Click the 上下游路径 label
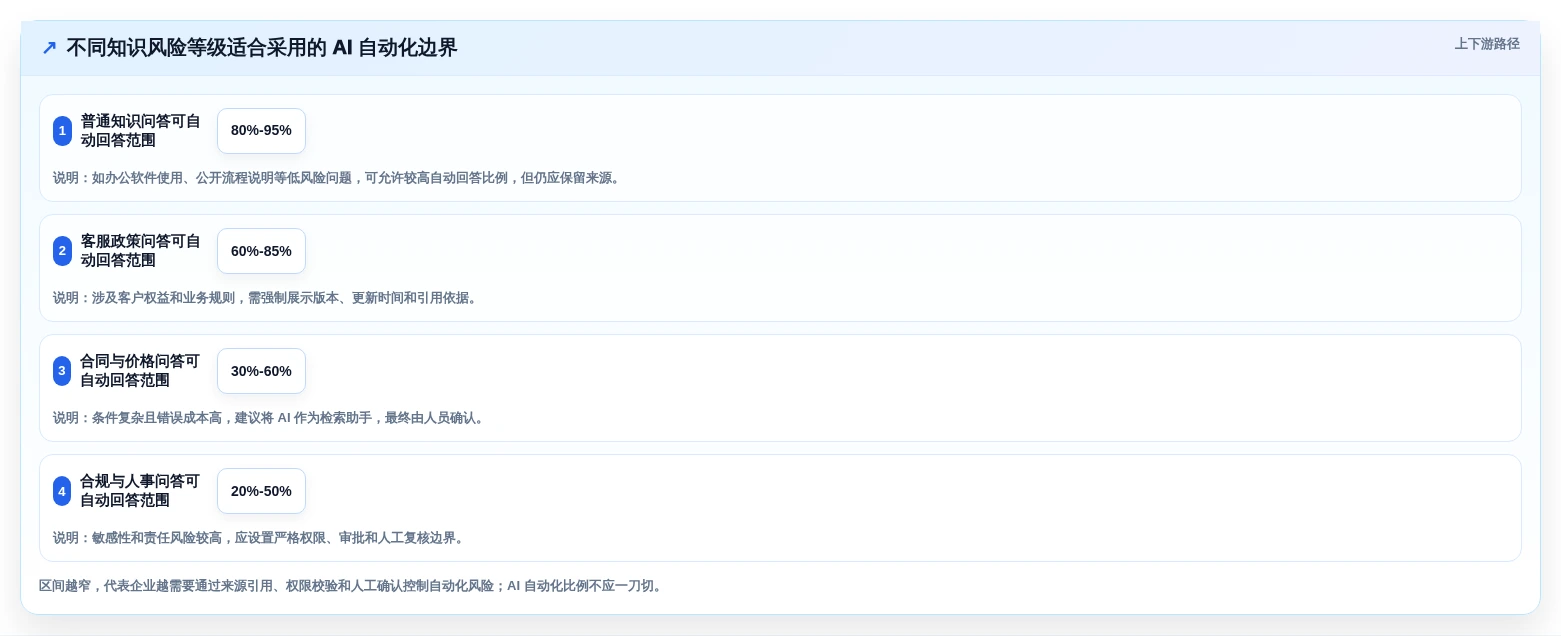 (1487, 44)
